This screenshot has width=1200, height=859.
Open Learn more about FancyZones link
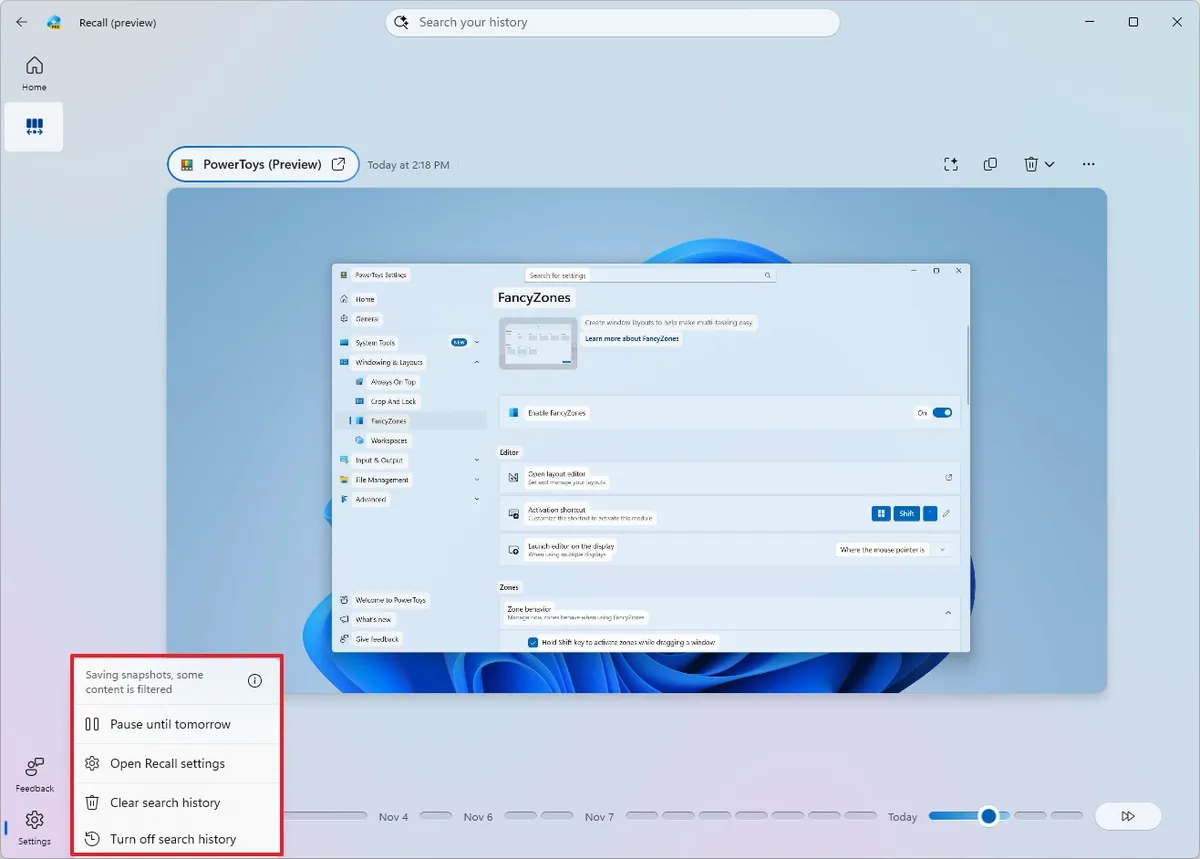633,340
